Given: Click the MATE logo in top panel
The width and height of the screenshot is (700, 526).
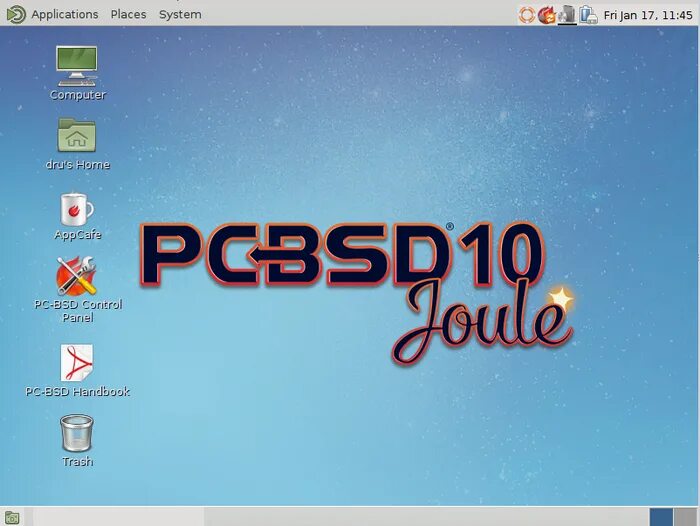Looking at the screenshot, I should click(x=16, y=14).
